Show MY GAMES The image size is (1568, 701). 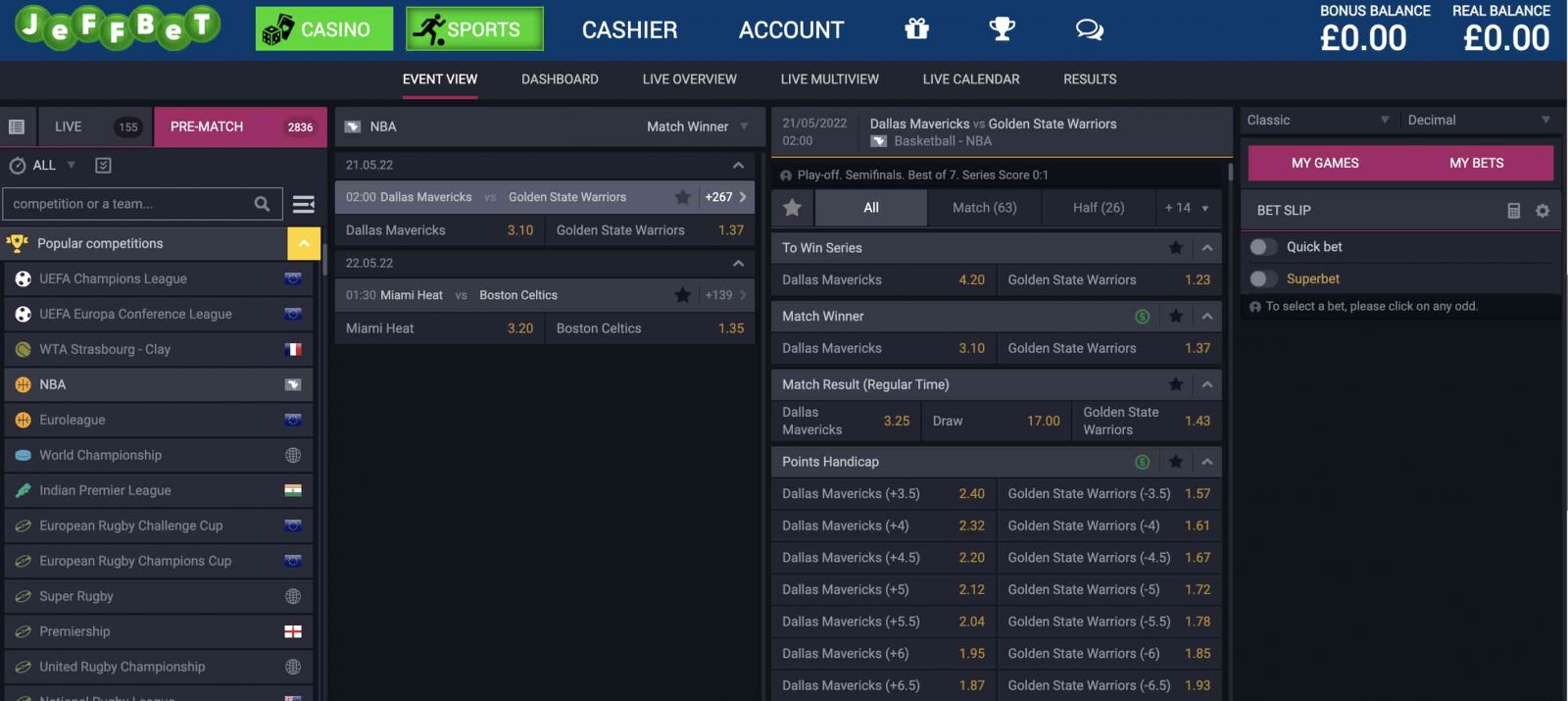[1325, 163]
